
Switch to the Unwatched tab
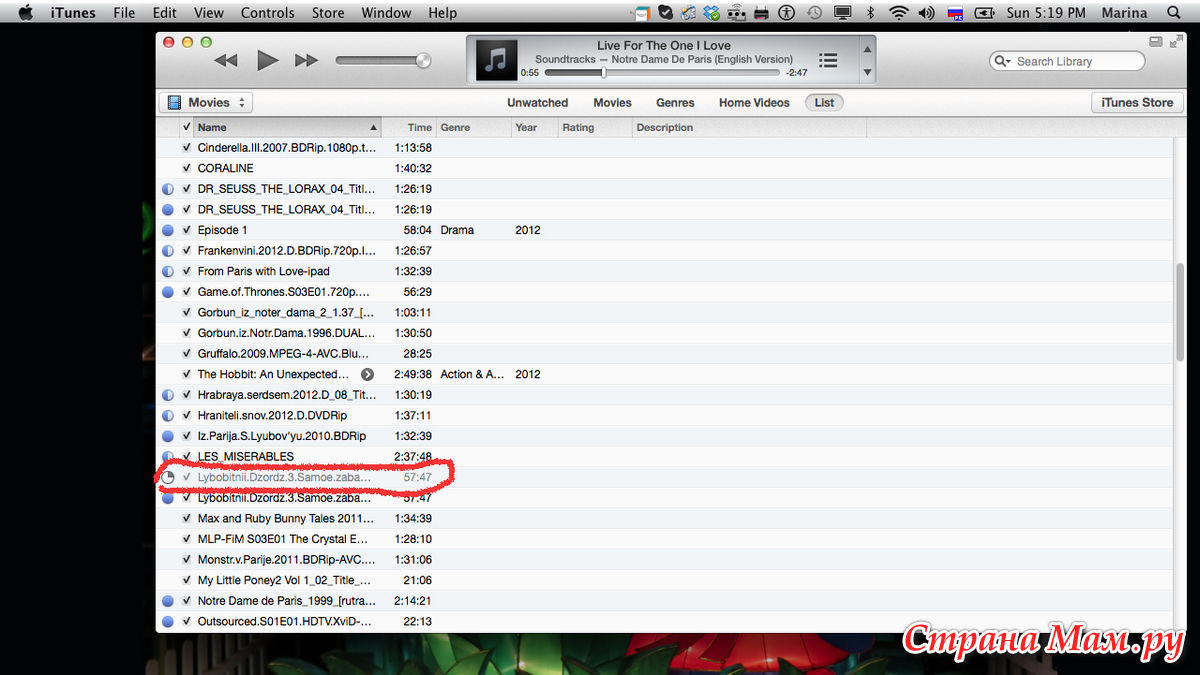pyautogui.click(x=537, y=102)
